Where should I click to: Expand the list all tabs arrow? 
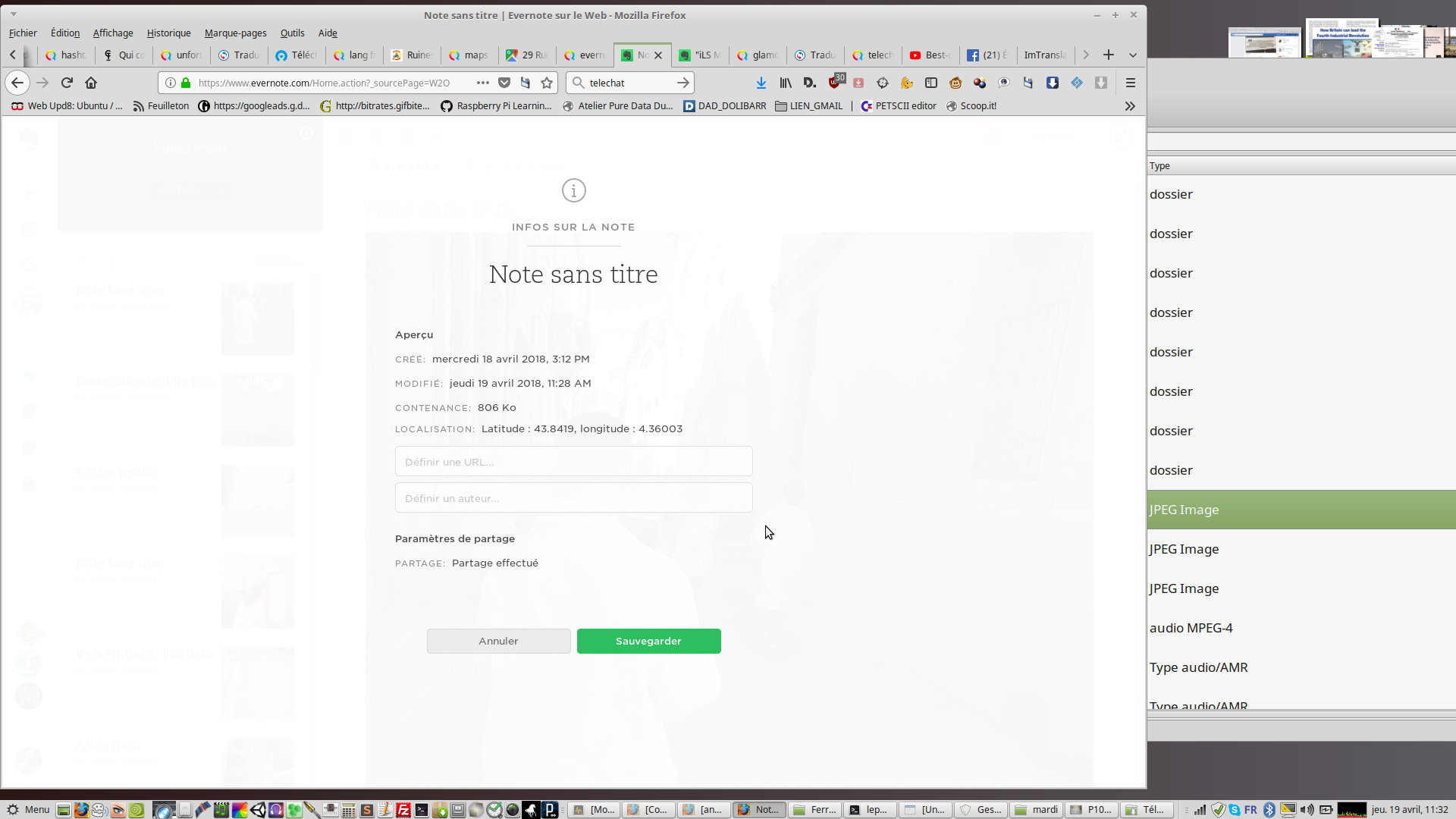[1133, 55]
